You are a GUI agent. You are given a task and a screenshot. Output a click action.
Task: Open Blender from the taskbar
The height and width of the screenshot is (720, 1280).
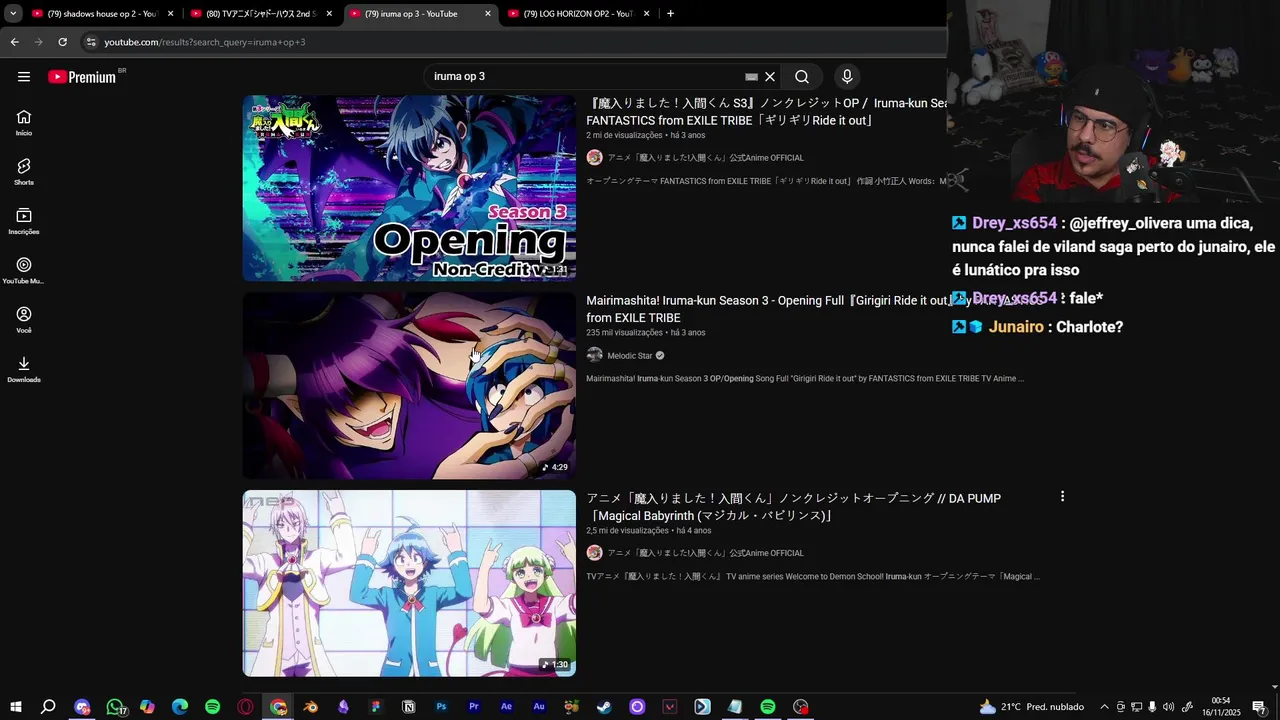tap(311, 707)
